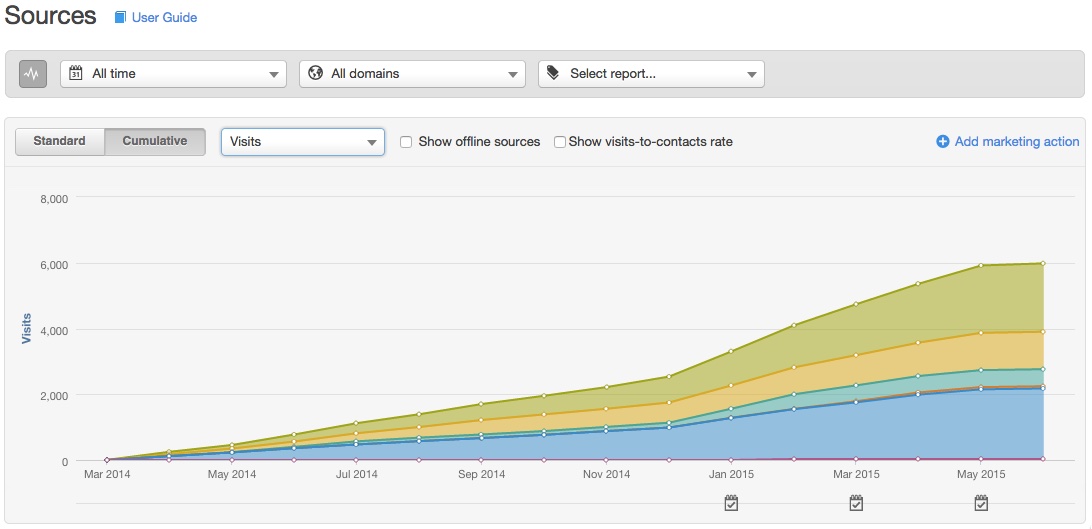Click the activity pulse icon button

33,74
